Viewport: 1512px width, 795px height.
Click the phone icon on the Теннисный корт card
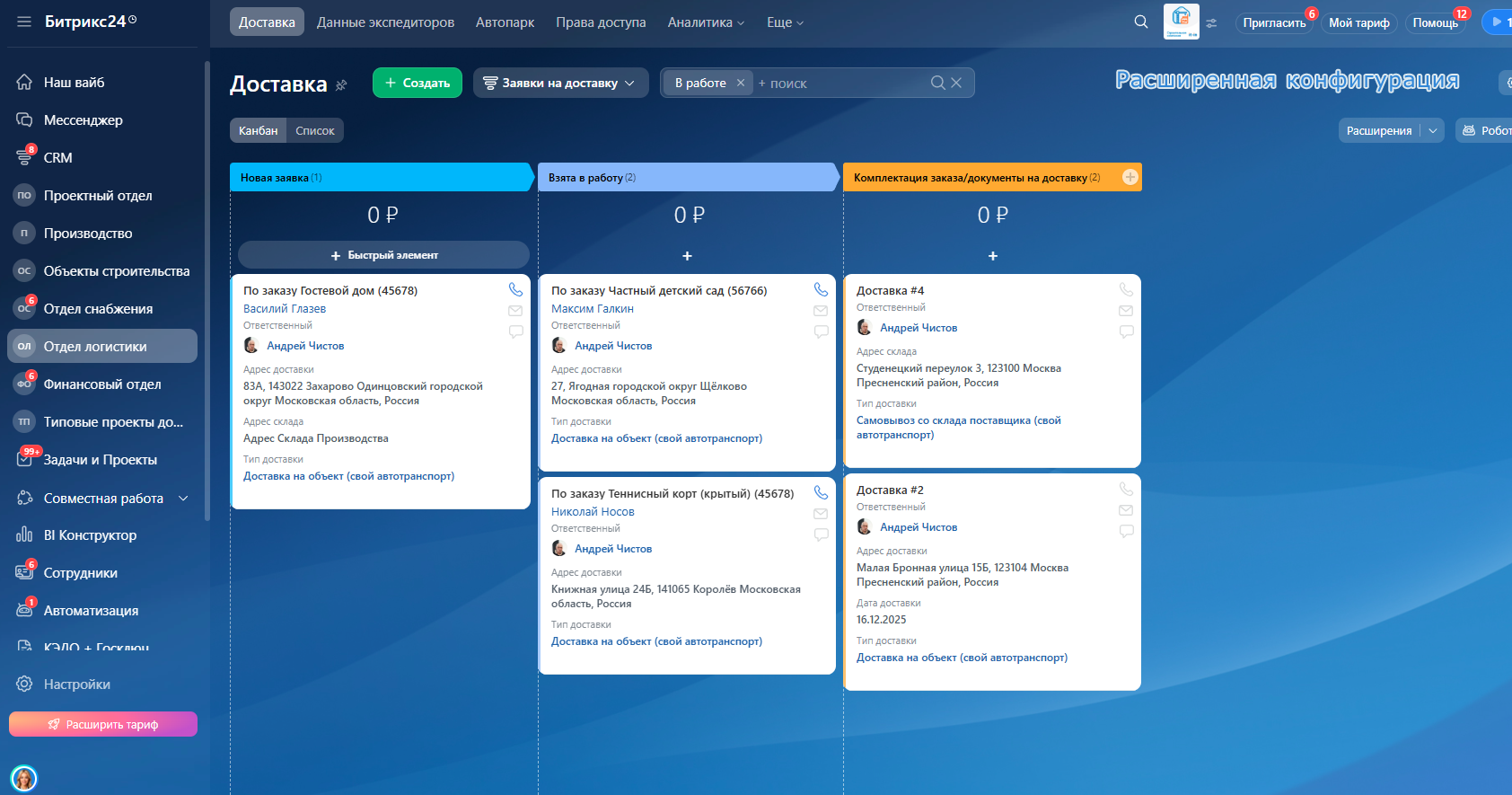click(x=821, y=492)
